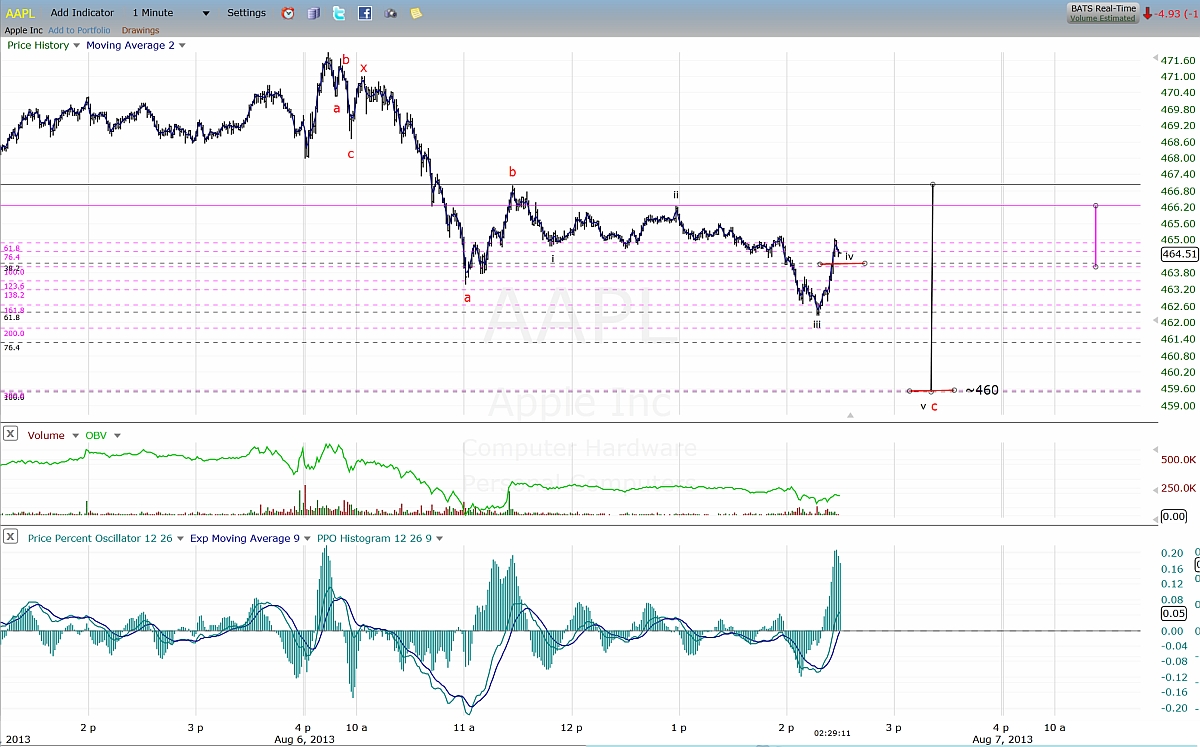Click the 464.51 current price tag

coord(1178,254)
